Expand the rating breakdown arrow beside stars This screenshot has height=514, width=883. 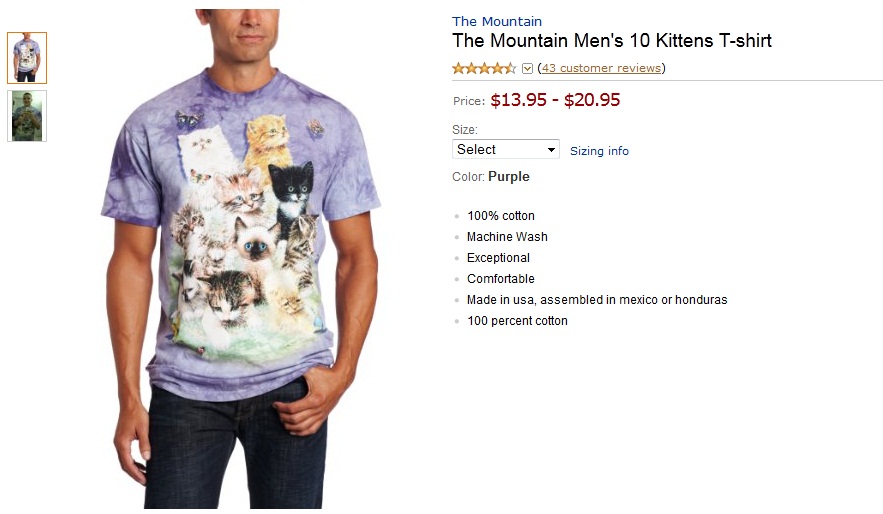[528, 69]
